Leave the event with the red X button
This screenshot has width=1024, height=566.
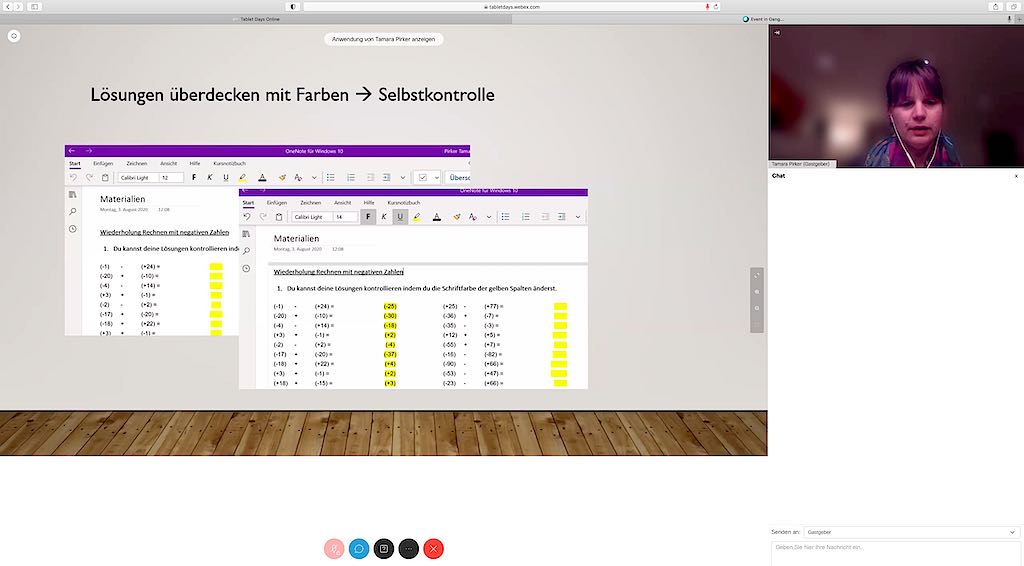coord(433,548)
